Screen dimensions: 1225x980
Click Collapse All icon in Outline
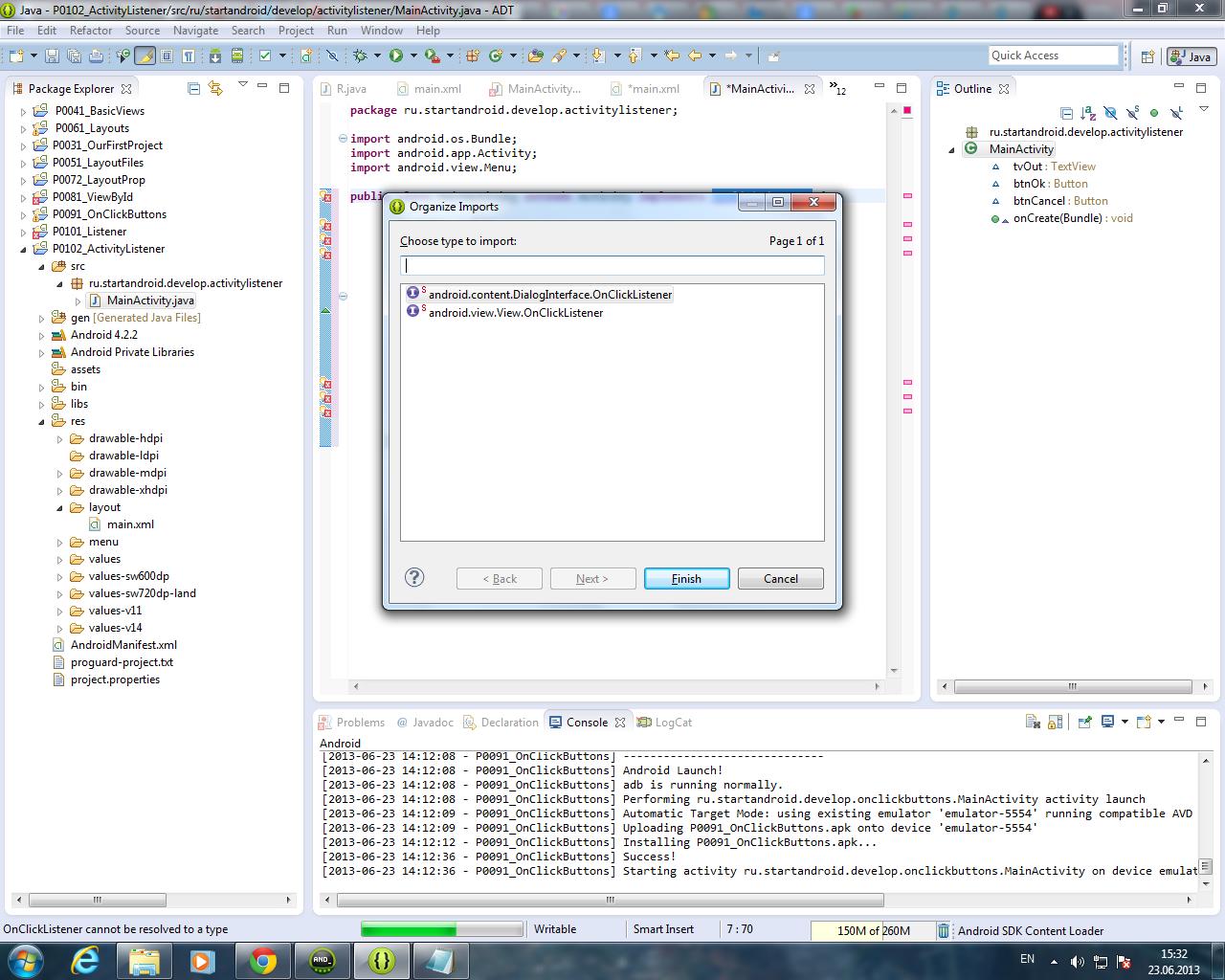pyautogui.click(x=1066, y=113)
